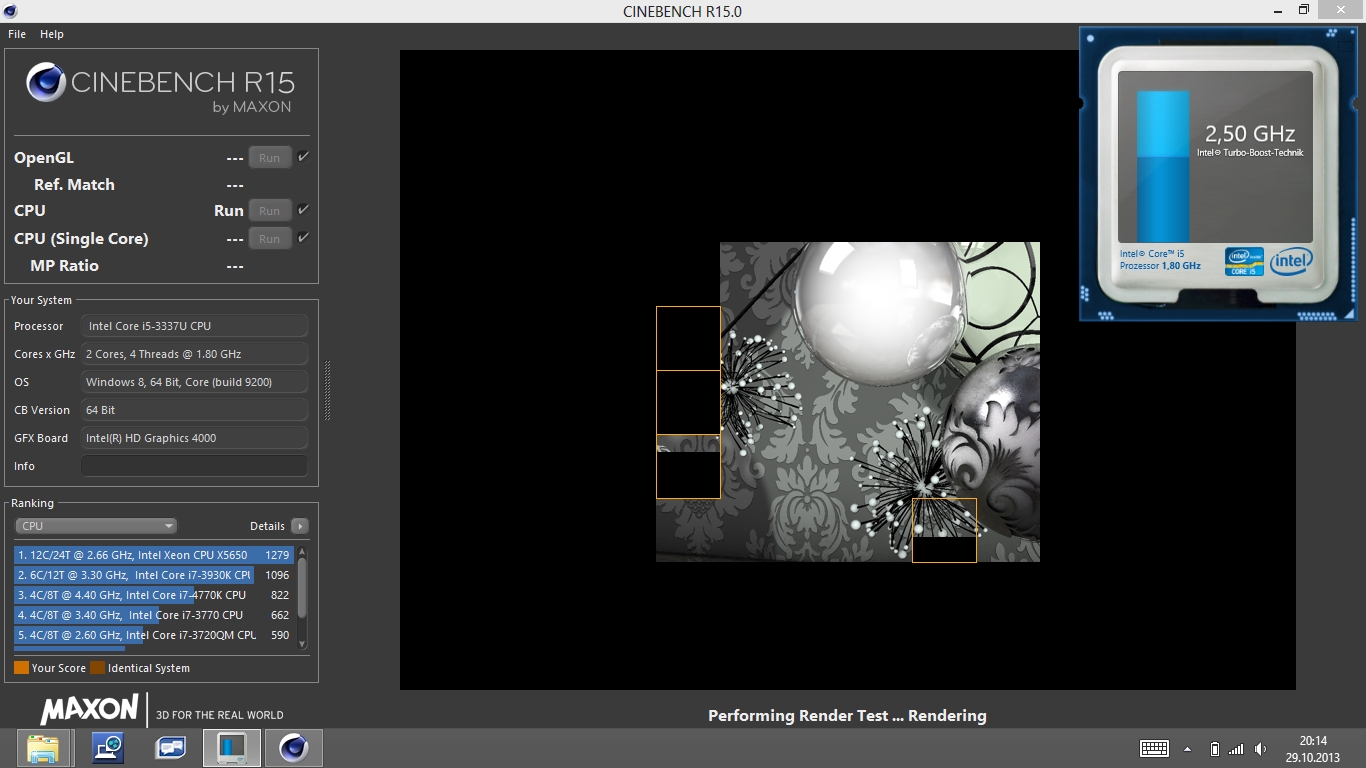Click the status text Performing Render Test

tap(847, 715)
